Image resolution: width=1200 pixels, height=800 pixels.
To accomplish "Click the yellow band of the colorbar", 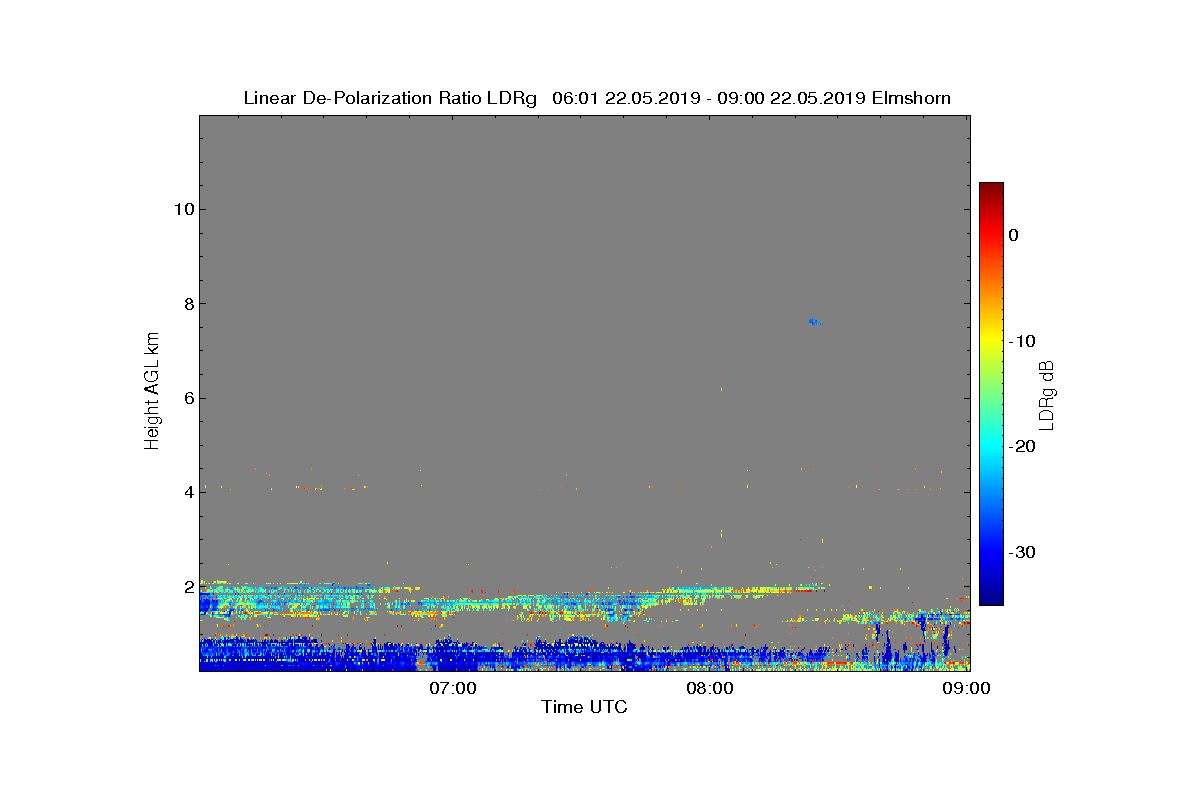I will click(x=991, y=338).
